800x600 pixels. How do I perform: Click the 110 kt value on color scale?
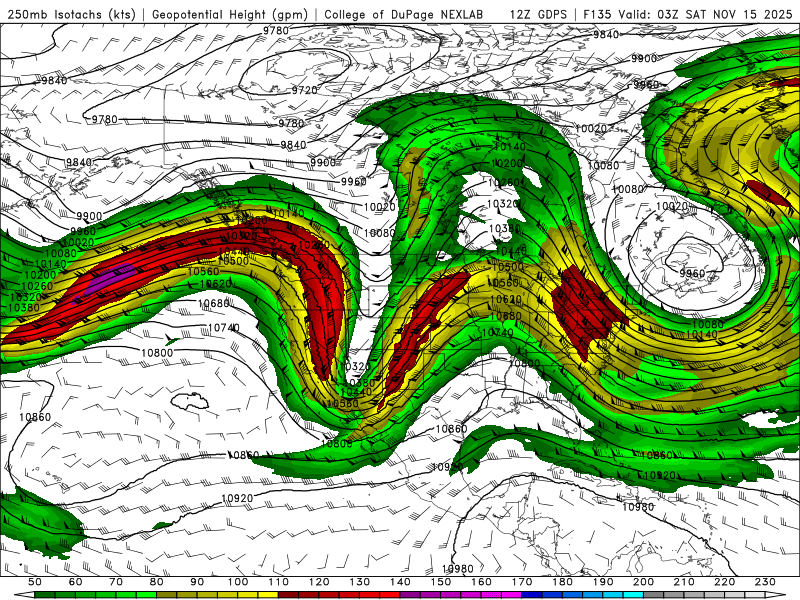tap(278, 582)
